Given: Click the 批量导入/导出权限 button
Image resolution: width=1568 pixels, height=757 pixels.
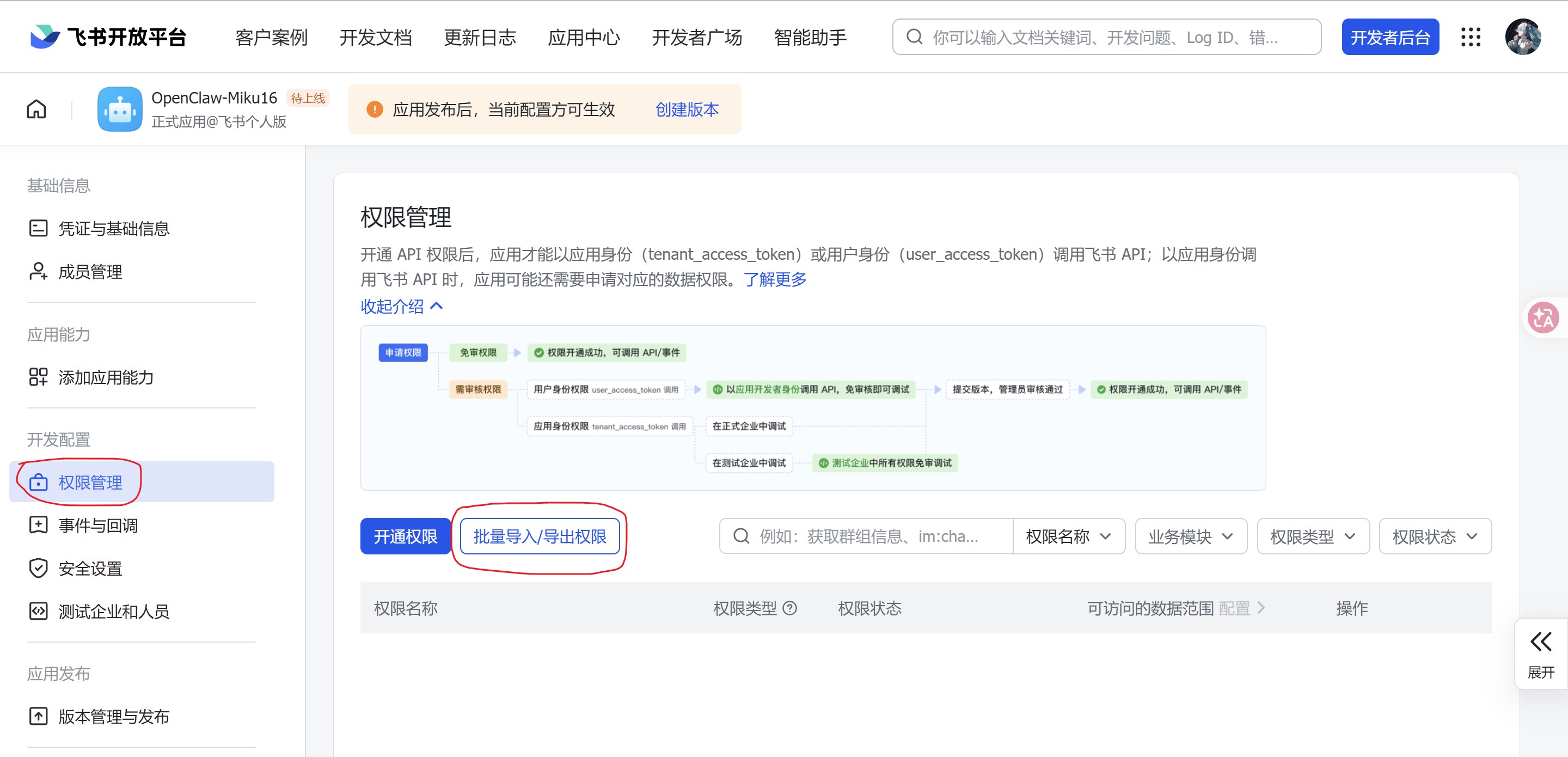Looking at the screenshot, I should click(540, 536).
